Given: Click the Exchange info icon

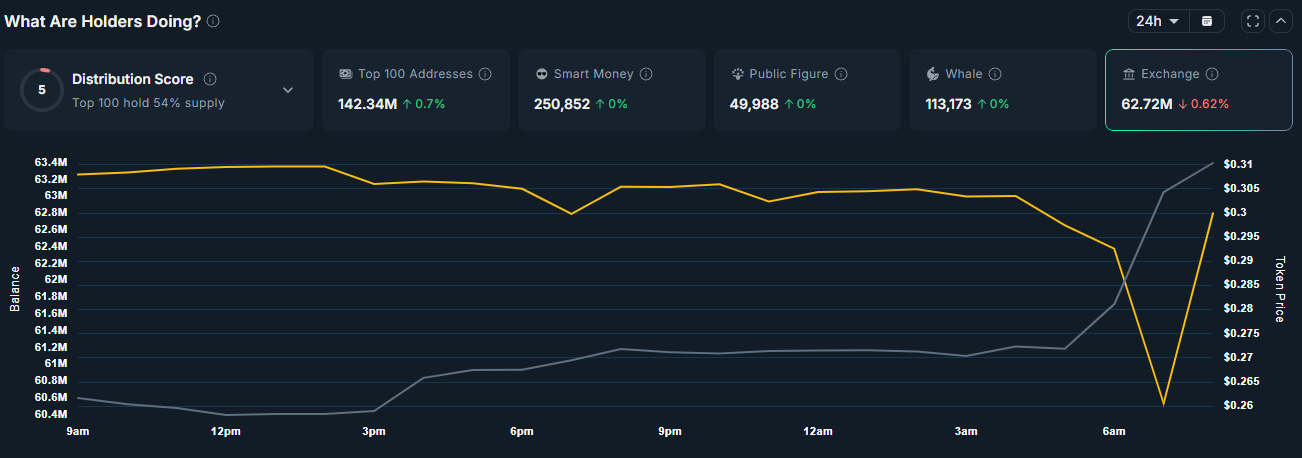Looking at the screenshot, I should [x=1212, y=74].
